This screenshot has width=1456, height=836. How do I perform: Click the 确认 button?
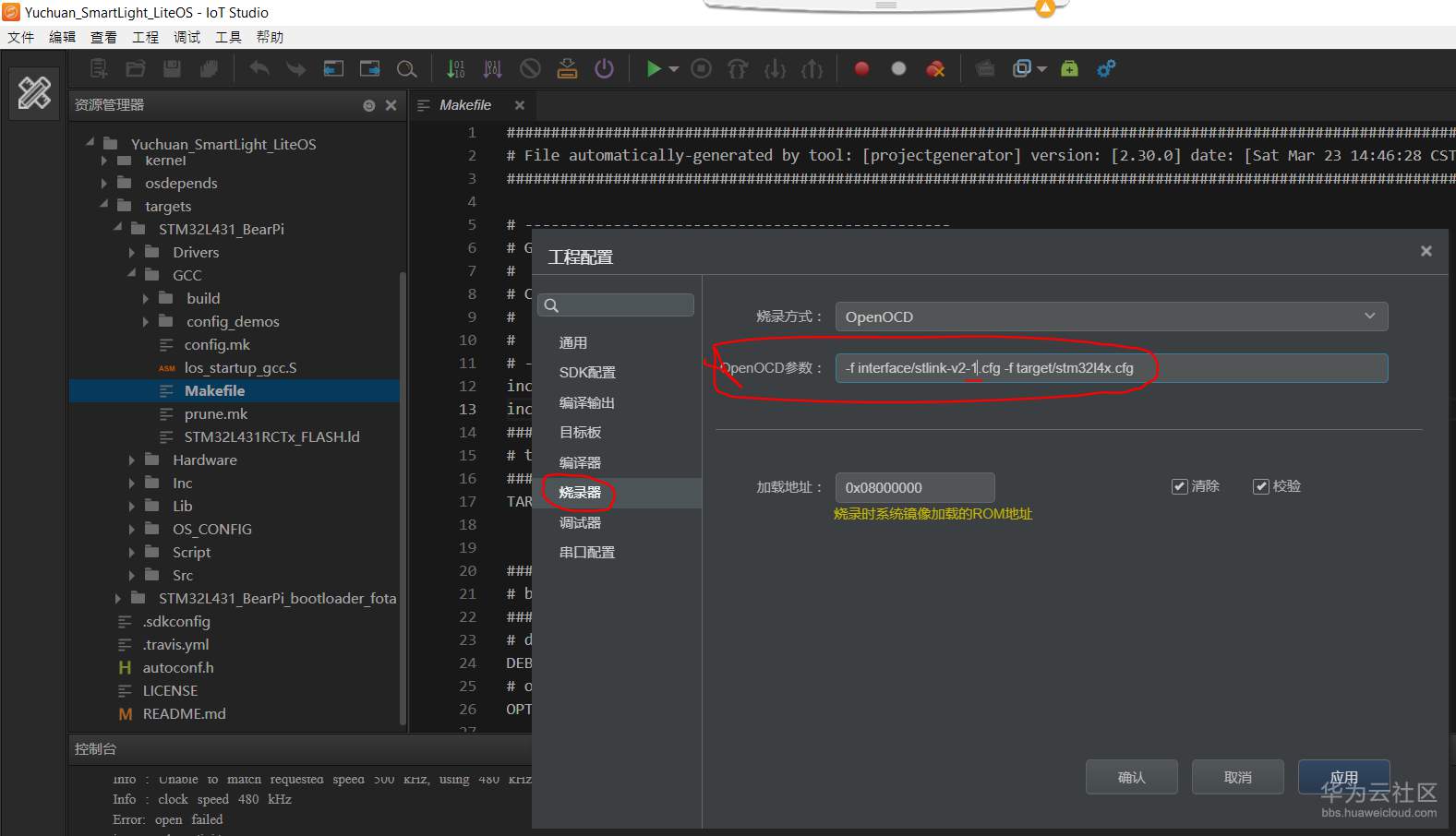tap(1131, 777)
